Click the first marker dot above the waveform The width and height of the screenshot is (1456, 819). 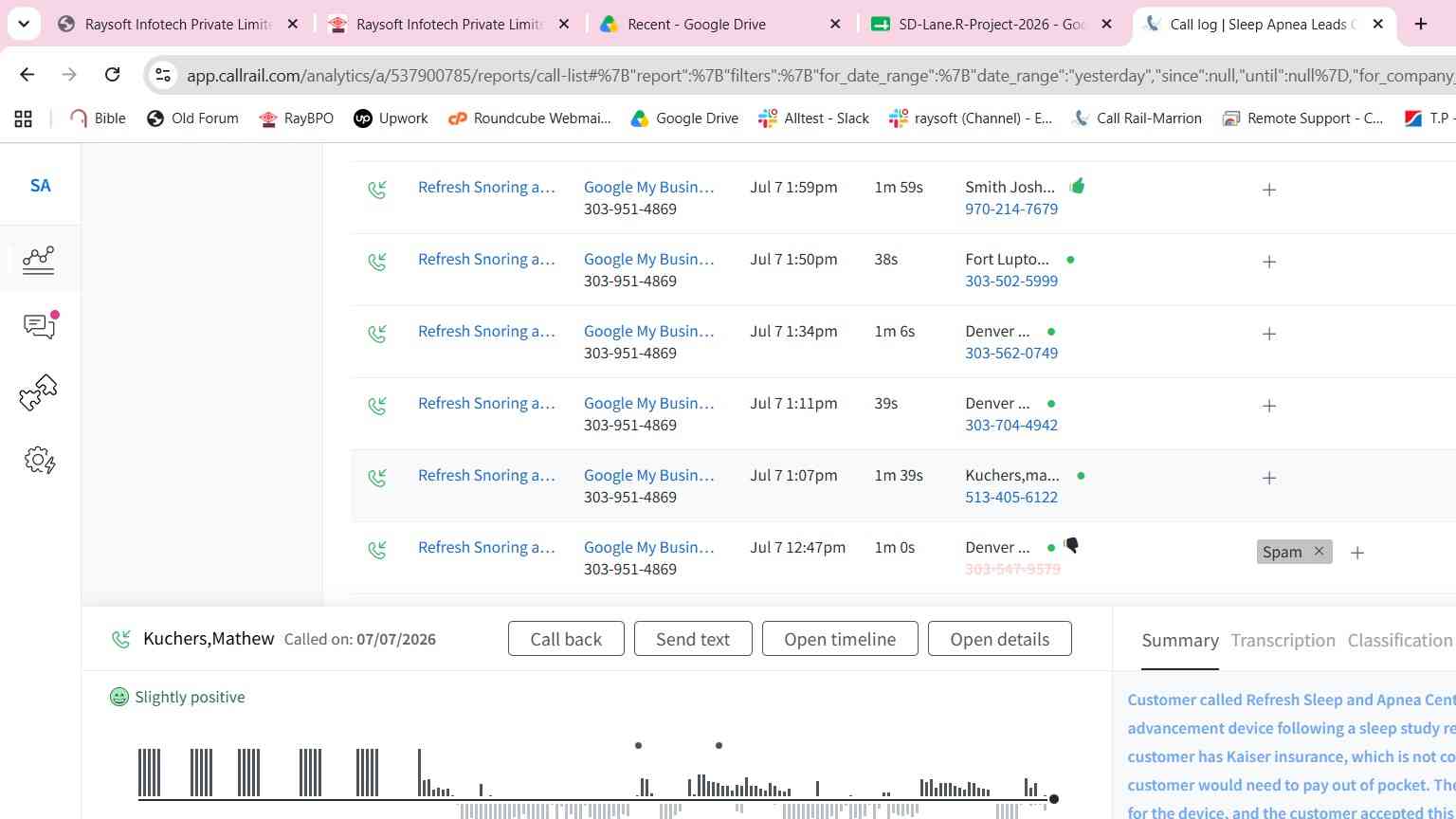coord(638,745)
